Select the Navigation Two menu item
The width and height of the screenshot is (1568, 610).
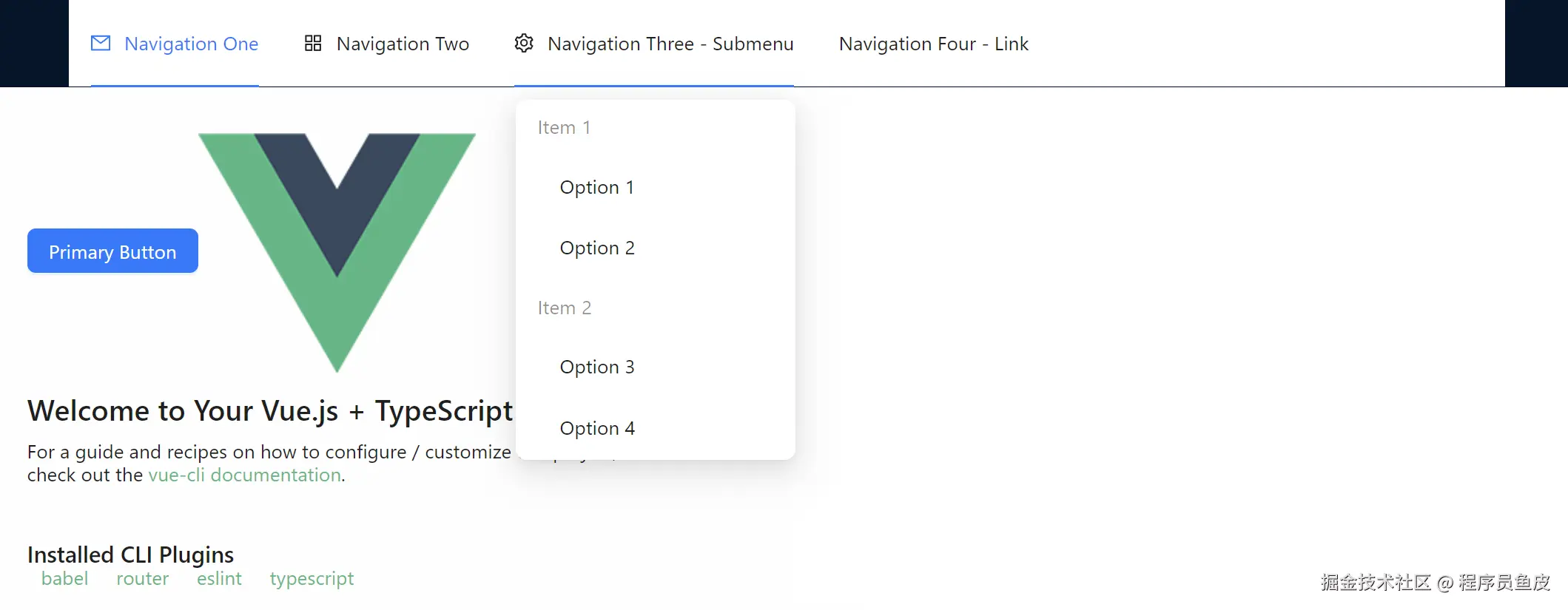[403, 44]
